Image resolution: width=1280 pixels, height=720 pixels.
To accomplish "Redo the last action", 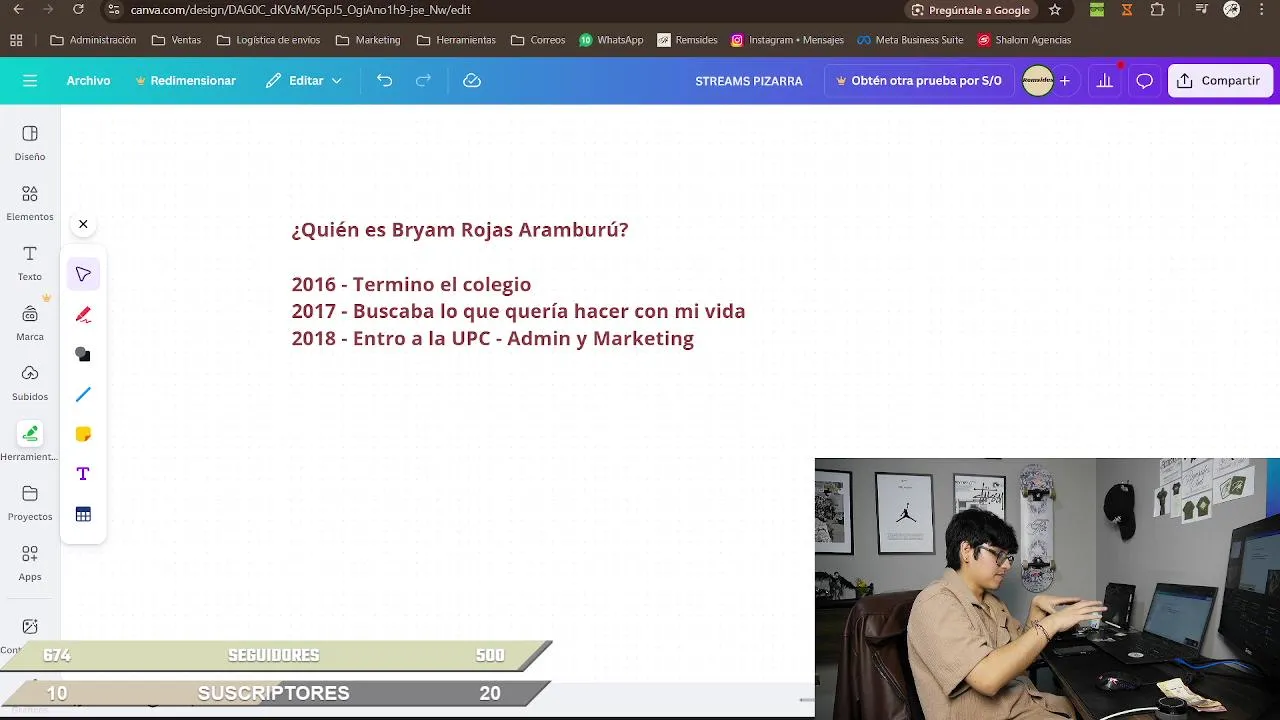I will click(x=423, y=81).
